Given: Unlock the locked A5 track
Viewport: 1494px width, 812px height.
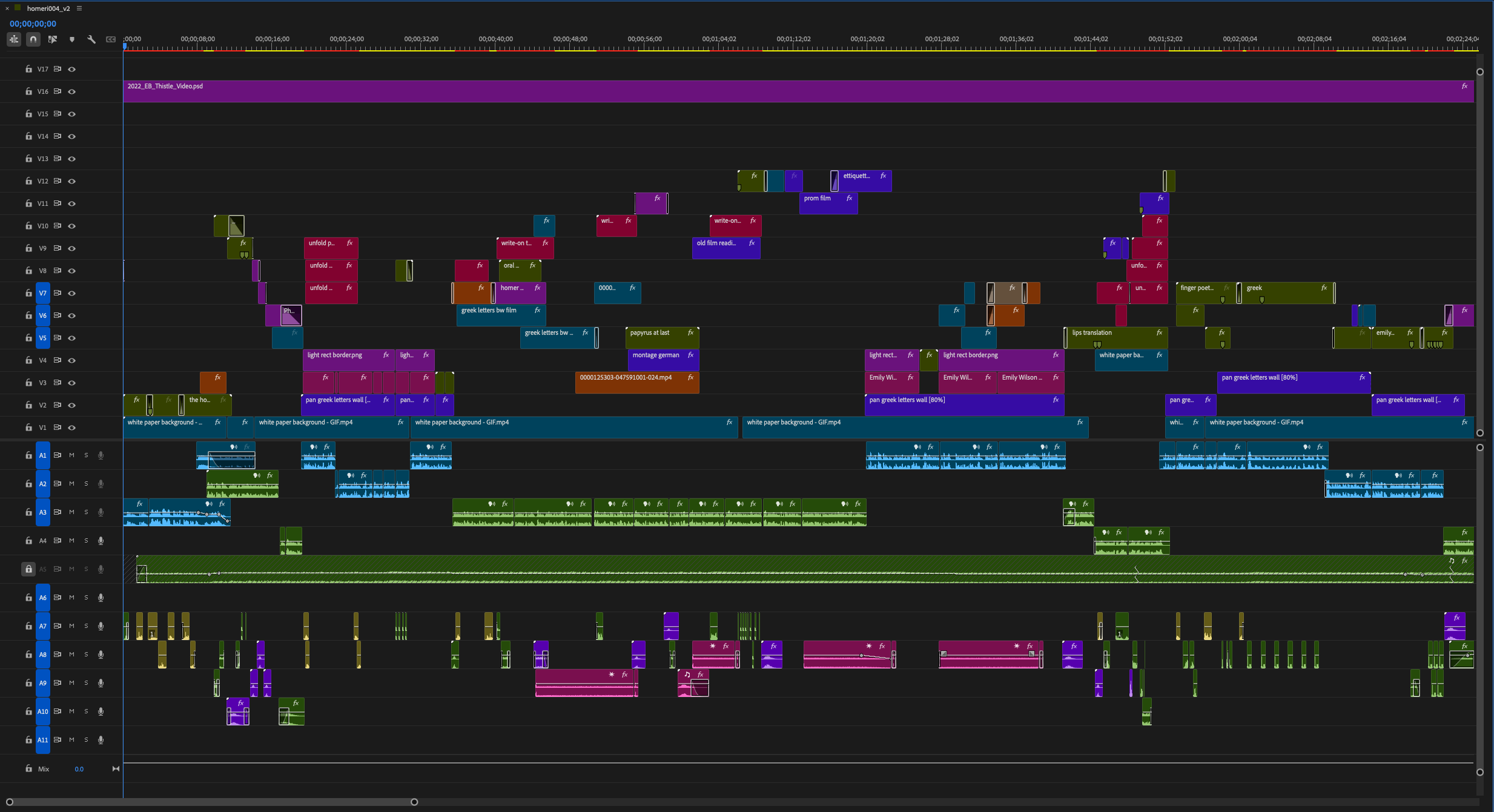Looking at the screenshot, I should pyautogui.click(x=28, y=569).
